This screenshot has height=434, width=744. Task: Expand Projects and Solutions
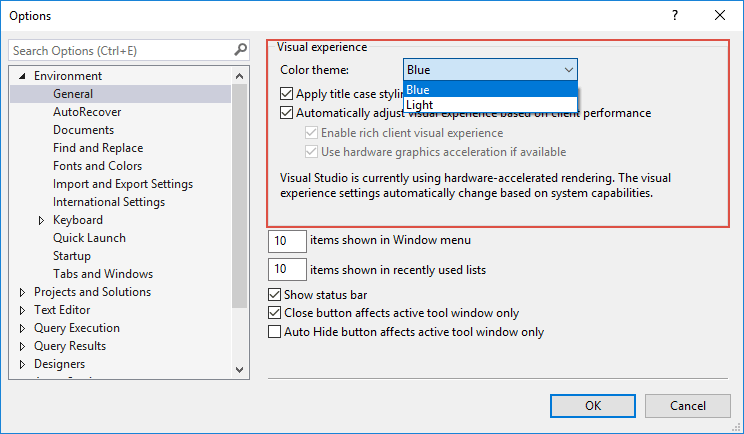point(22,292)
